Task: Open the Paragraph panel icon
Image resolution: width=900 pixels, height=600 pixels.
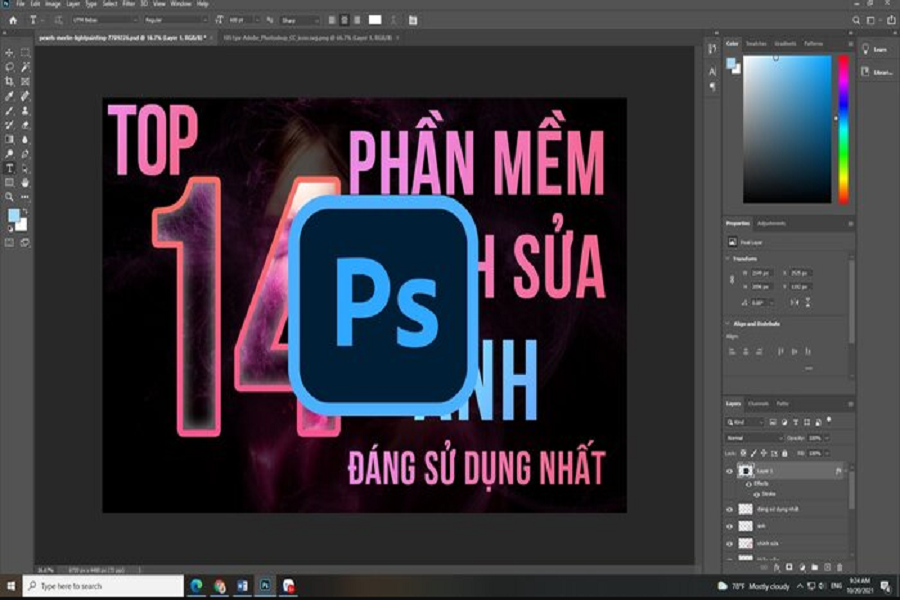Action: click(712, 87)
